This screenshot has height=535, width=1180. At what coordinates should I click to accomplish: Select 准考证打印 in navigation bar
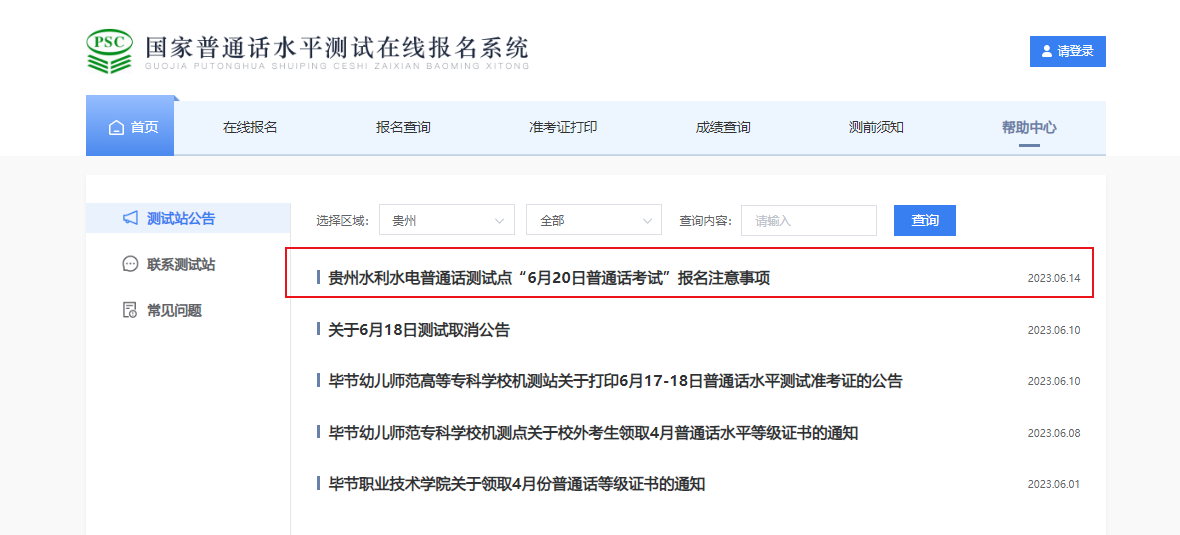click(x=563, y=127)
